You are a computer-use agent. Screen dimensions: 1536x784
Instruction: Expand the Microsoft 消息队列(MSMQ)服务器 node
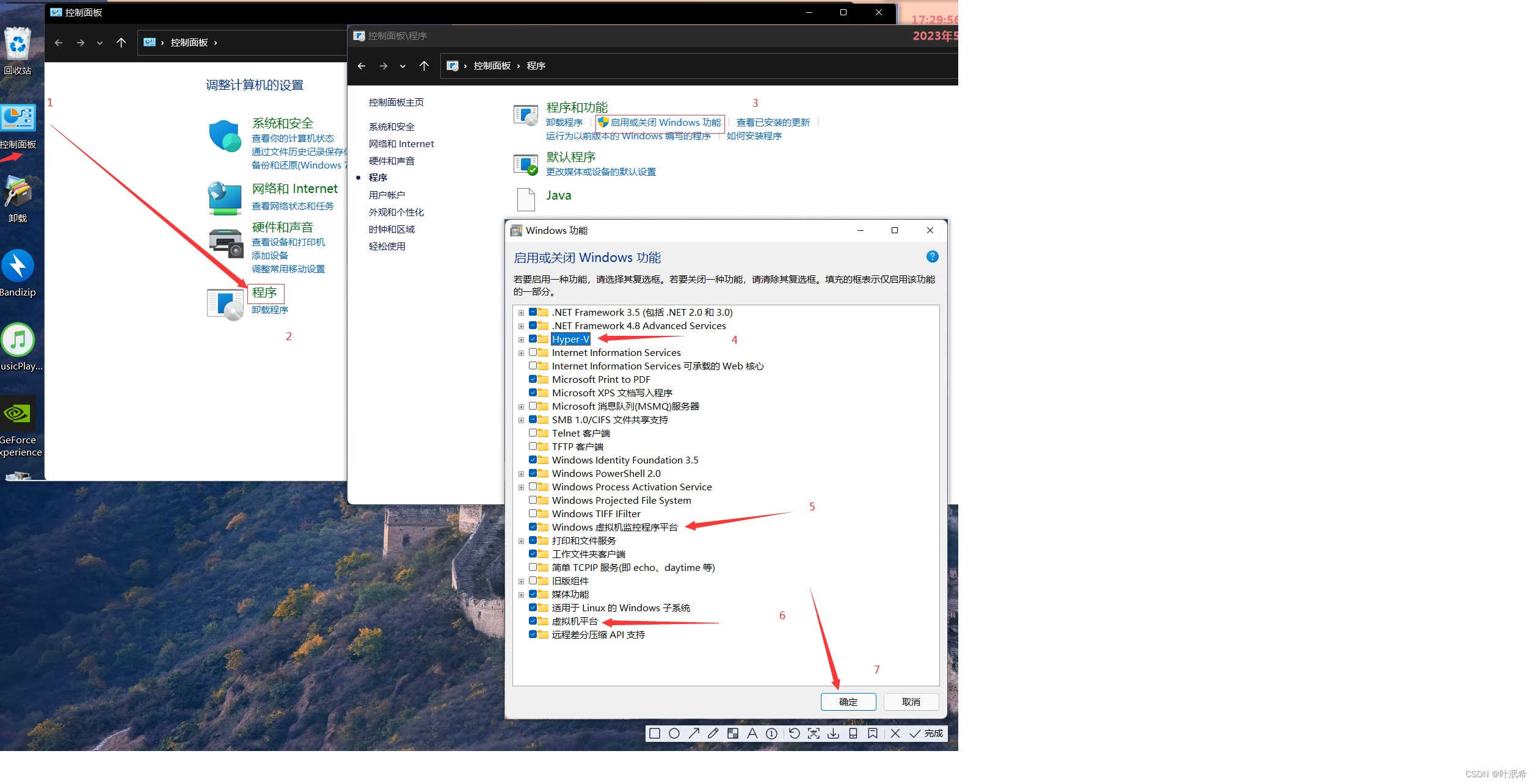click(x=521, y=407)
